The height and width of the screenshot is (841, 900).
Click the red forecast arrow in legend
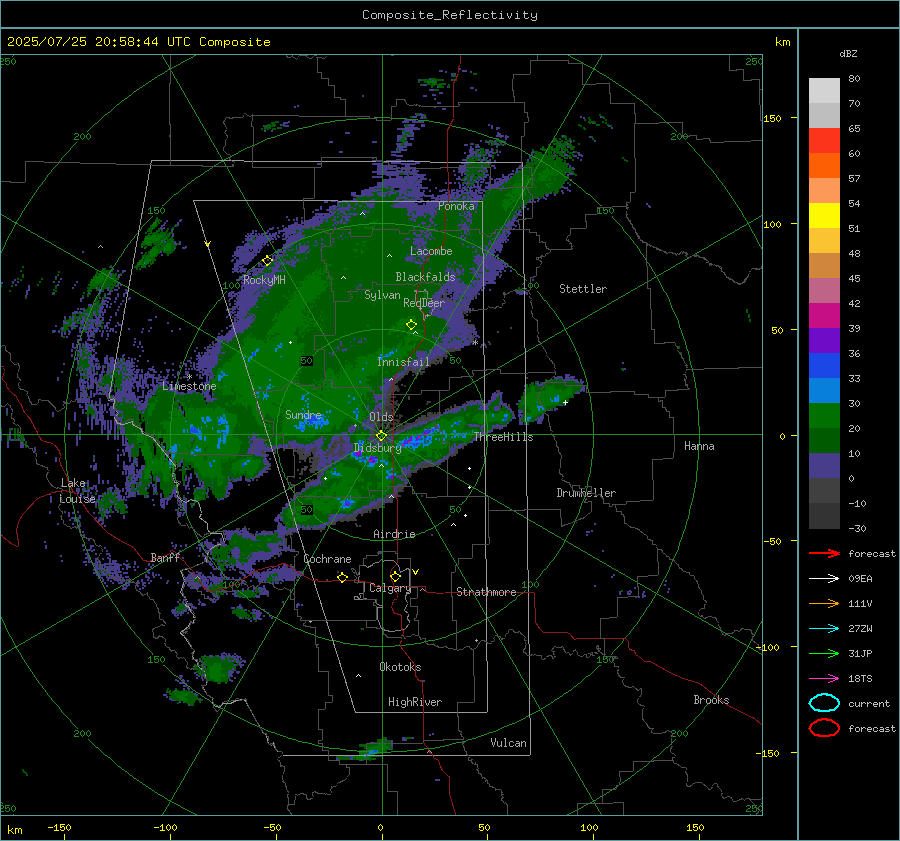tap(824, 553)
